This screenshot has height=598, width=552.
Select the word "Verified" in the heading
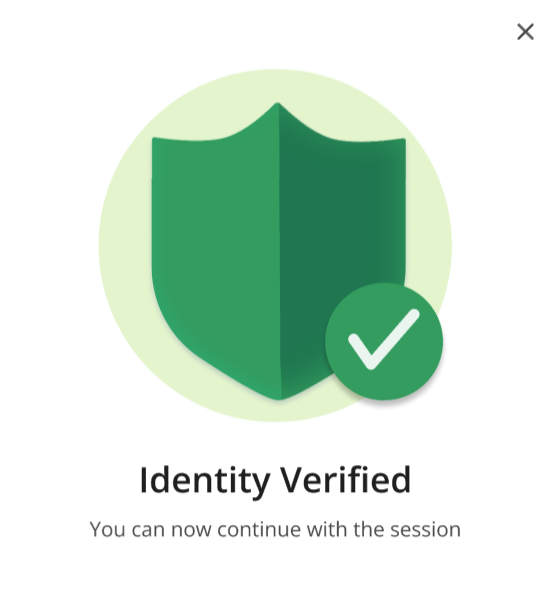coord(346,480)
